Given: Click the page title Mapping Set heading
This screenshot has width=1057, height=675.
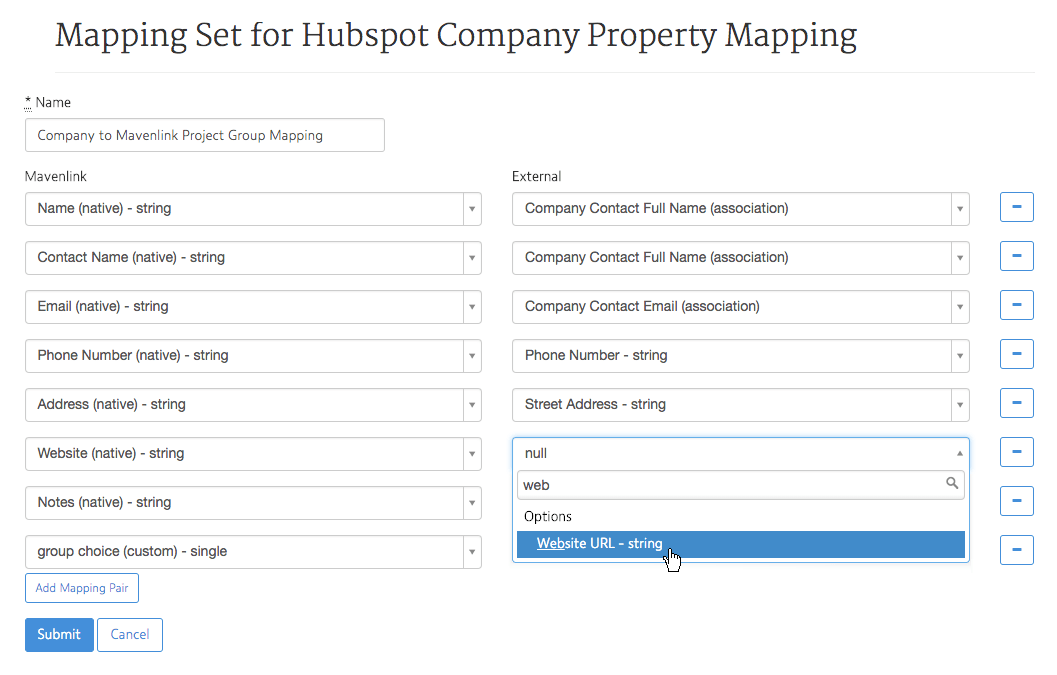Looking at the screenshot, I should coord(456,36).
